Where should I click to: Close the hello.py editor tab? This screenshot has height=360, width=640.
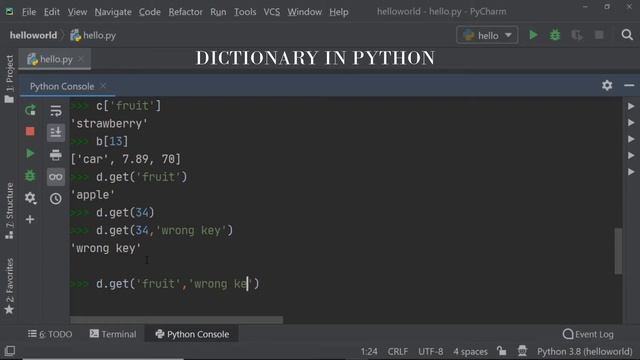pos(81,59)
